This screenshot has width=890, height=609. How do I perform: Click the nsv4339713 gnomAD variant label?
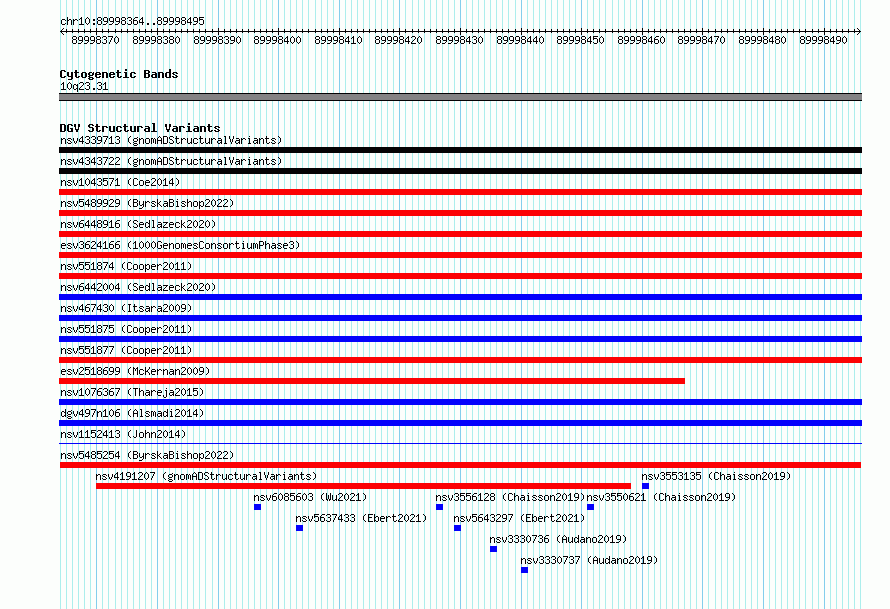tap(171, 140)
